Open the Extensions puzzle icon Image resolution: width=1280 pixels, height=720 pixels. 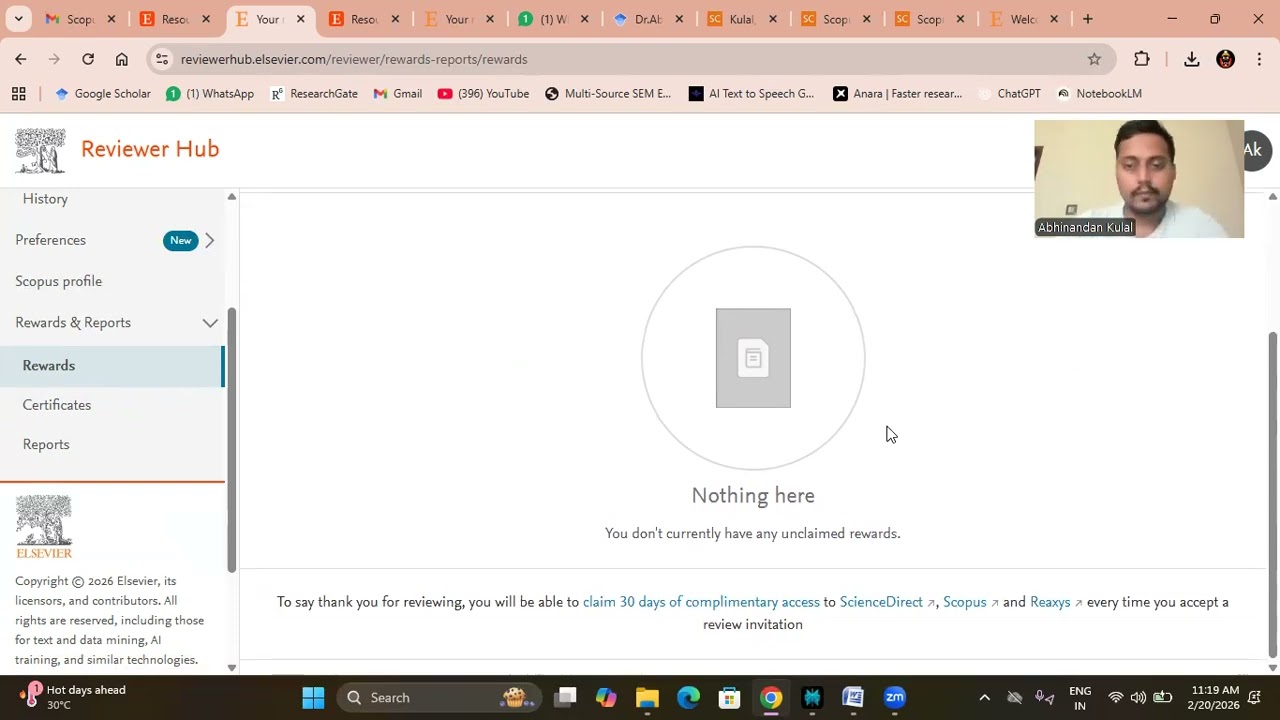coord(1142,59)
